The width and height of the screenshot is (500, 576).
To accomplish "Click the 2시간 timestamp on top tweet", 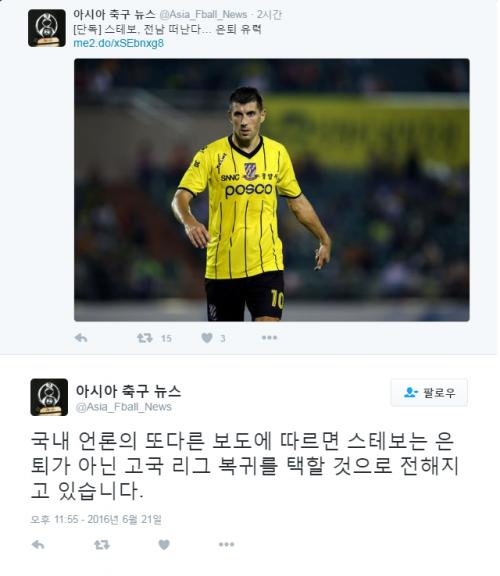I will pyautogui.click(x=269, y=15).
